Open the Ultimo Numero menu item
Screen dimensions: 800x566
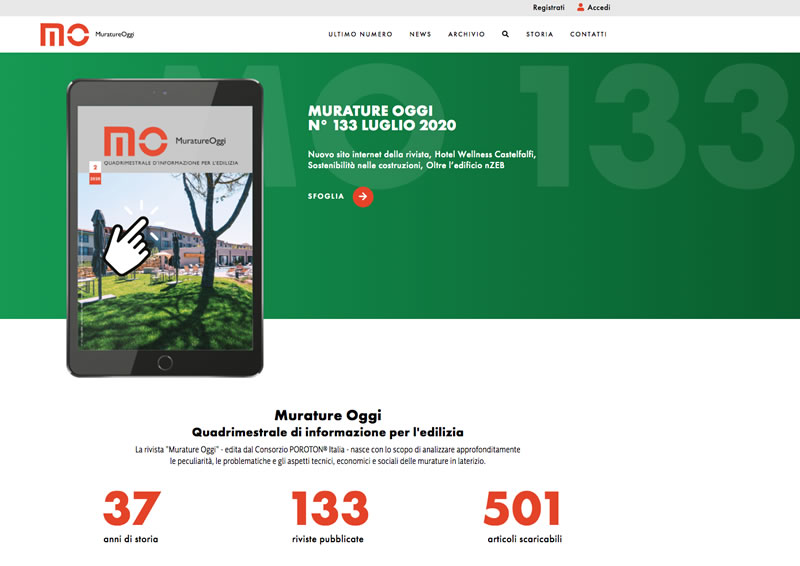(360, 34)
